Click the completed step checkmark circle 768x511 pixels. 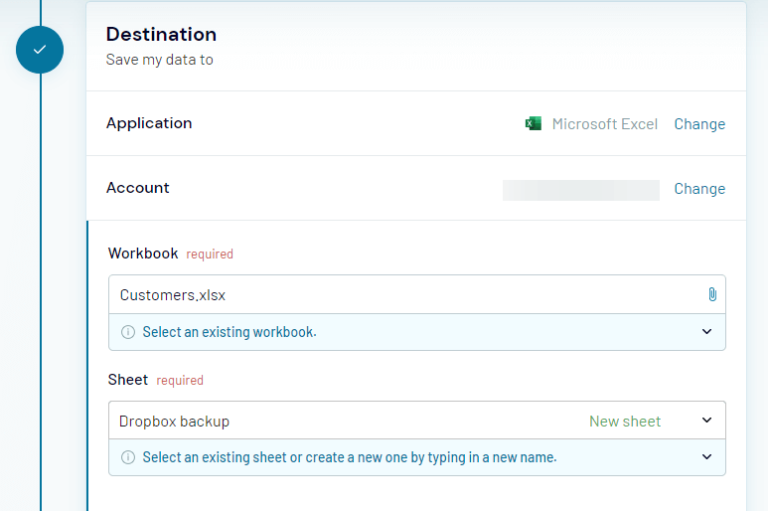click(40, 49)
